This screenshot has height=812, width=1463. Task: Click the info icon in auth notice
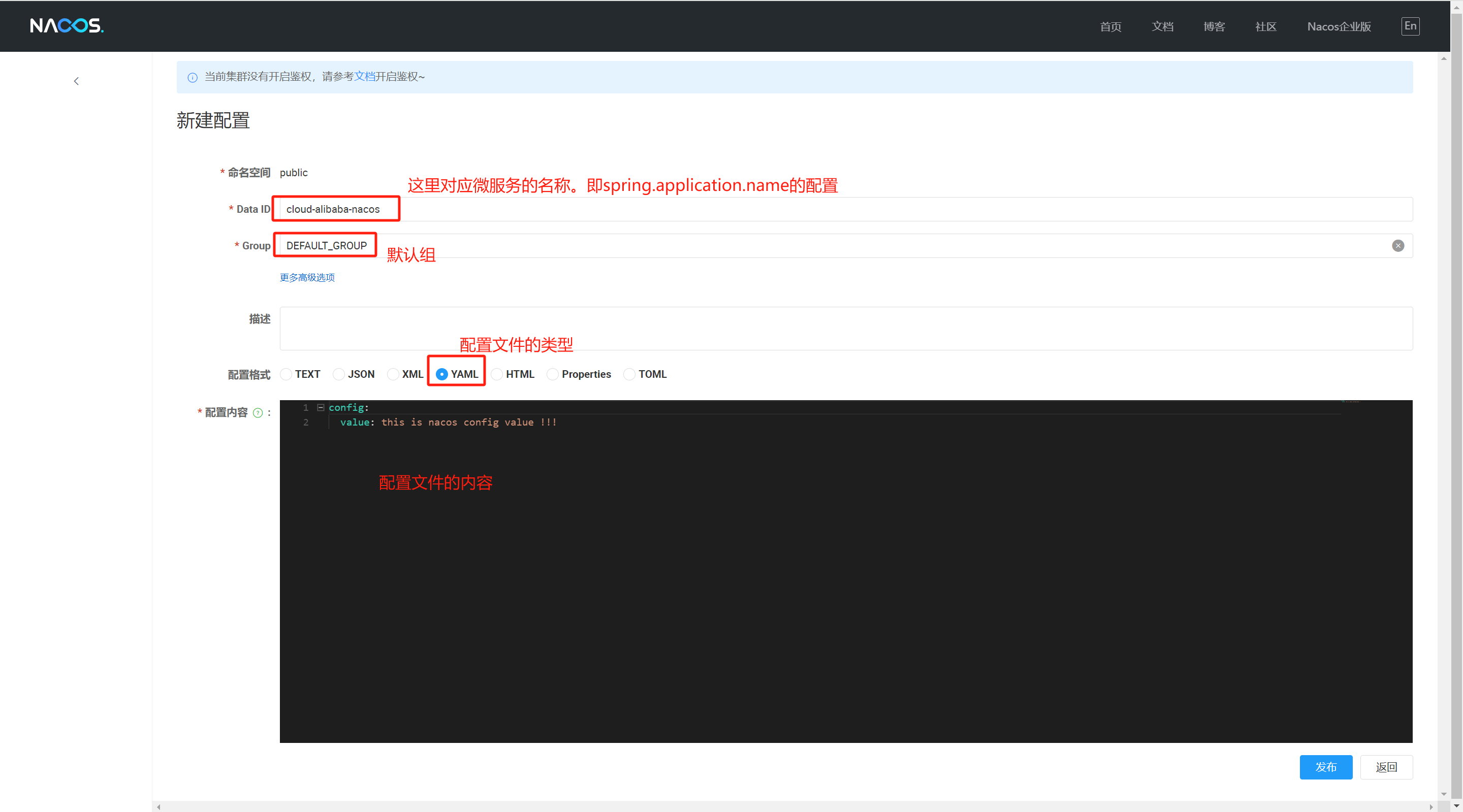coord(193,77)
